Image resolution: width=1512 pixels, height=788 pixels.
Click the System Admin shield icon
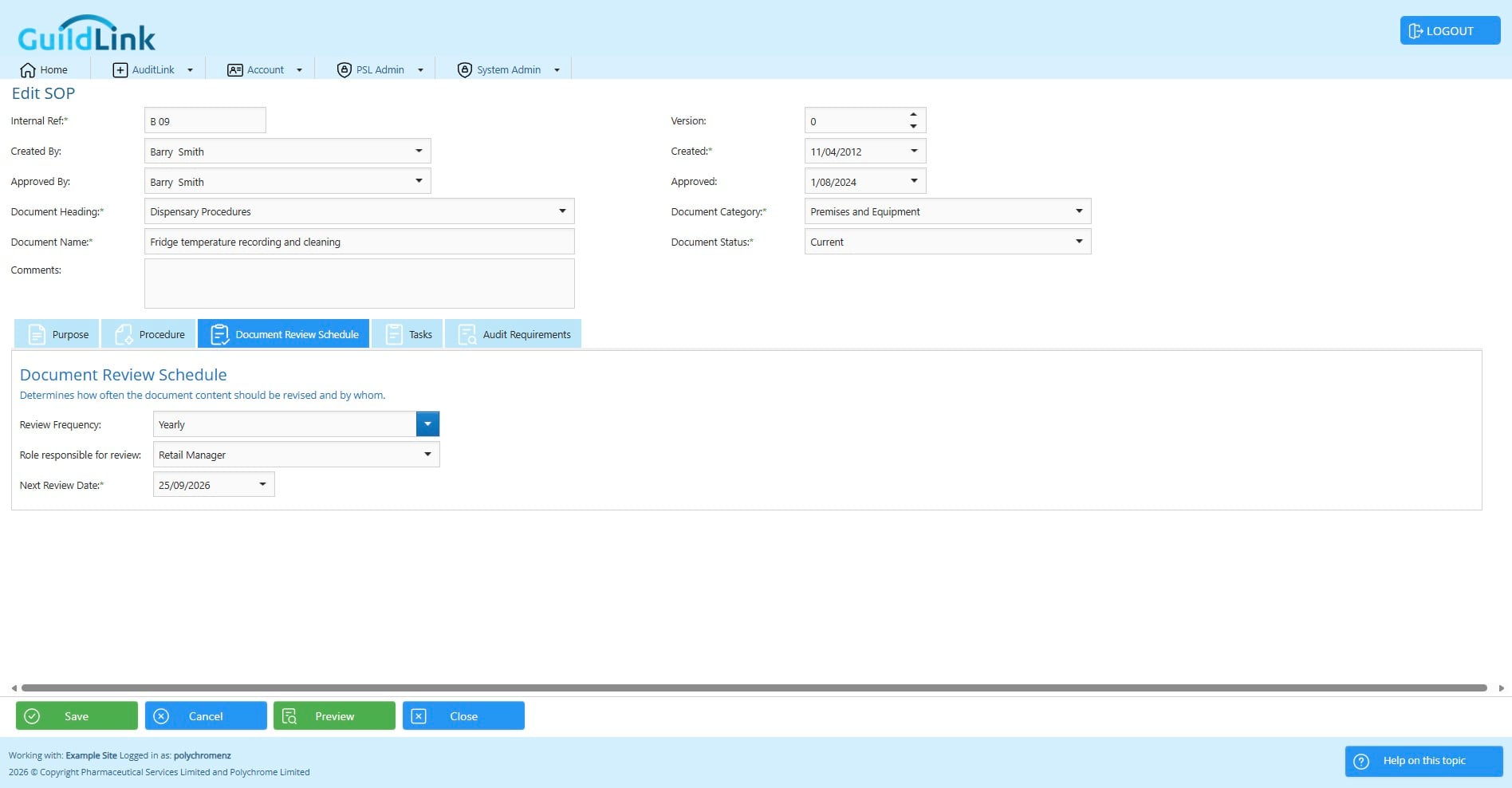[465, 70]
